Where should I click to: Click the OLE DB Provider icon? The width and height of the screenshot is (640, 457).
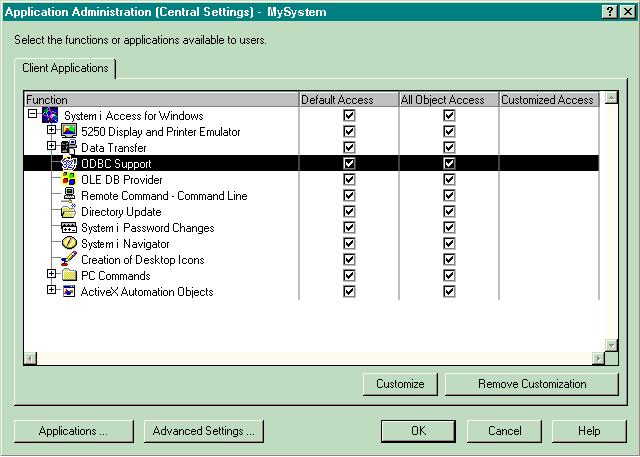(x=69, y=179)
